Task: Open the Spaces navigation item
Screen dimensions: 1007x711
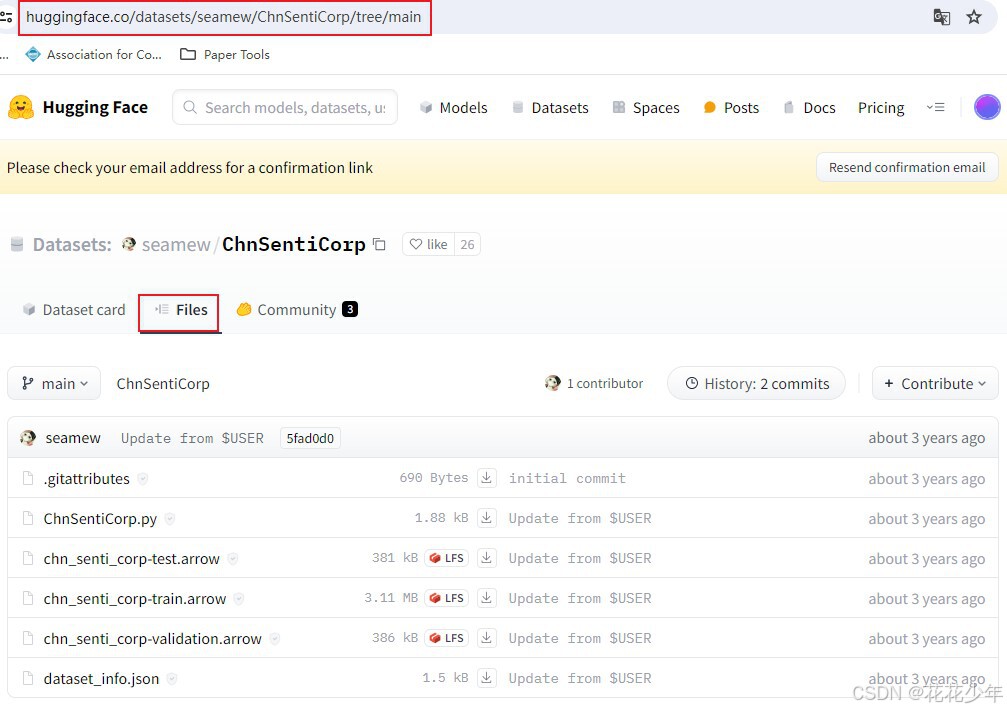Action: (646, 107)
